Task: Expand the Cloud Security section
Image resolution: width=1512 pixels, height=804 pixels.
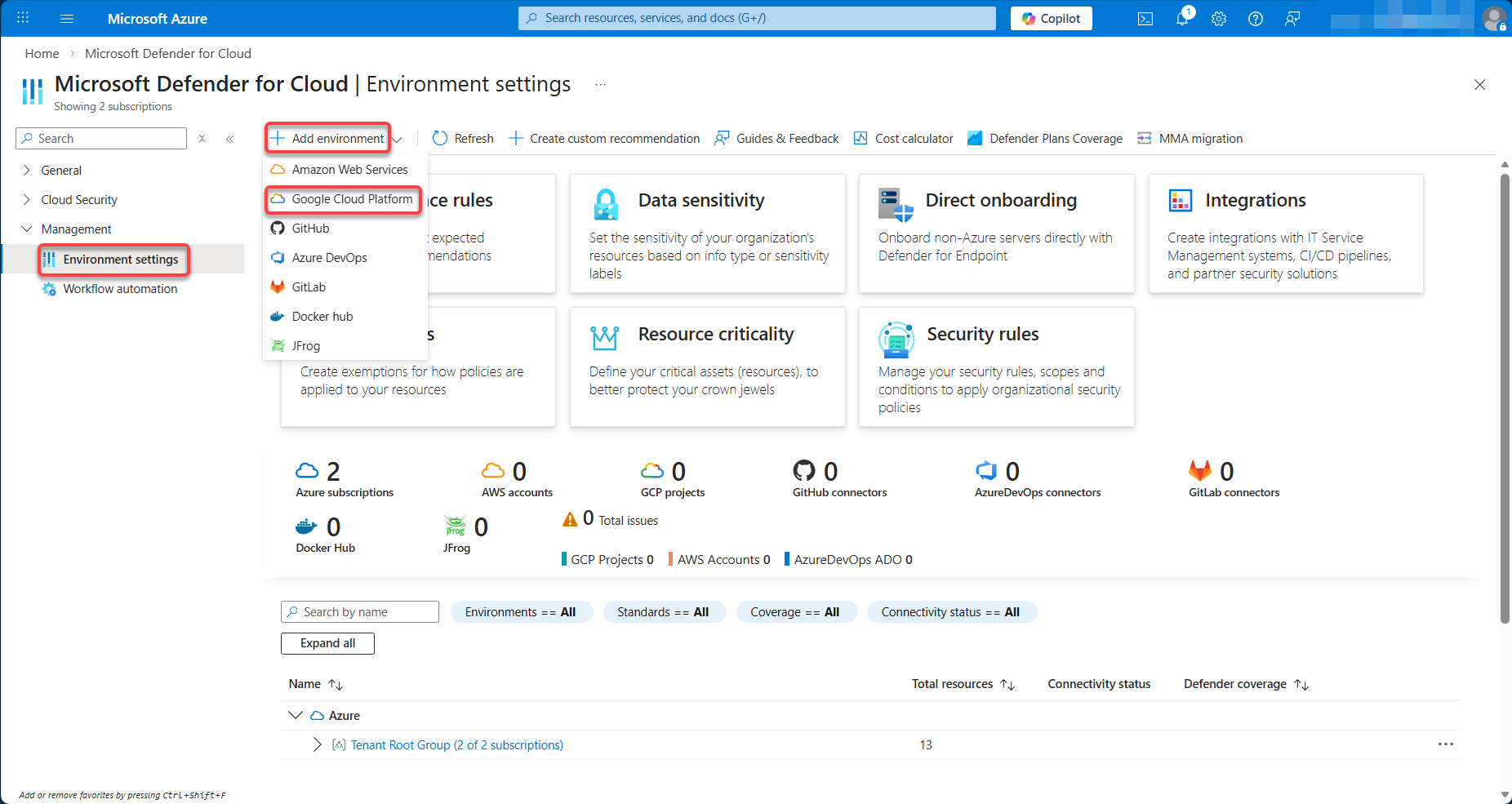Action: pyautogui.click(x=27, y=200)
